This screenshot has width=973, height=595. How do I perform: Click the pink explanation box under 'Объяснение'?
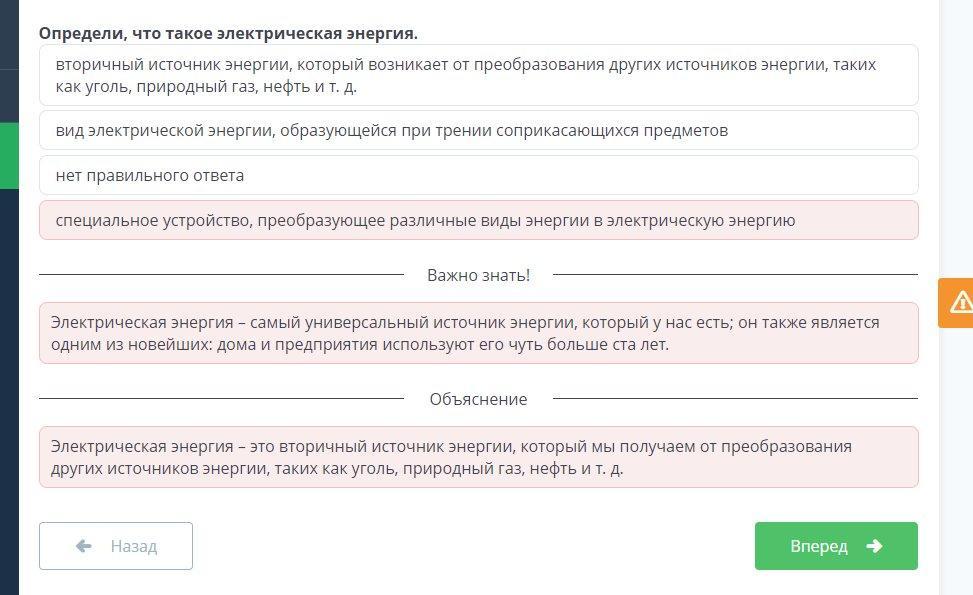pyautogui.click(x=478, y=457)
